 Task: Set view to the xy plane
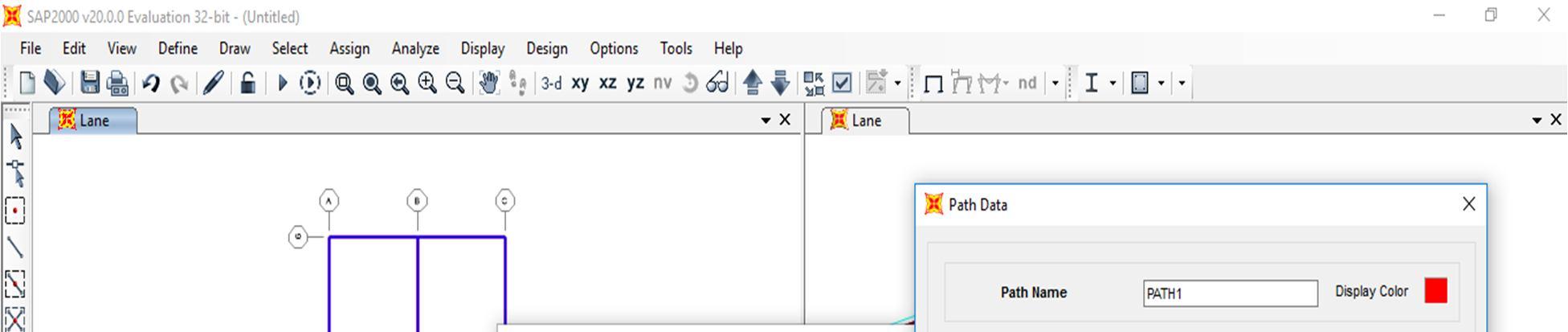click(580, 83)
